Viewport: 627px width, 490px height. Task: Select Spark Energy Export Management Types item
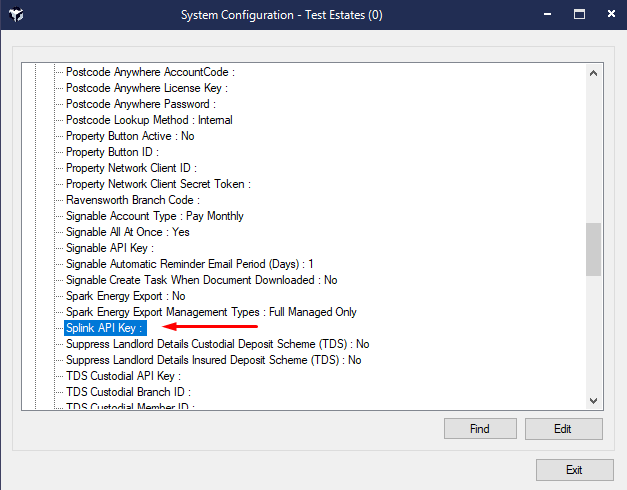coord(210,312)
